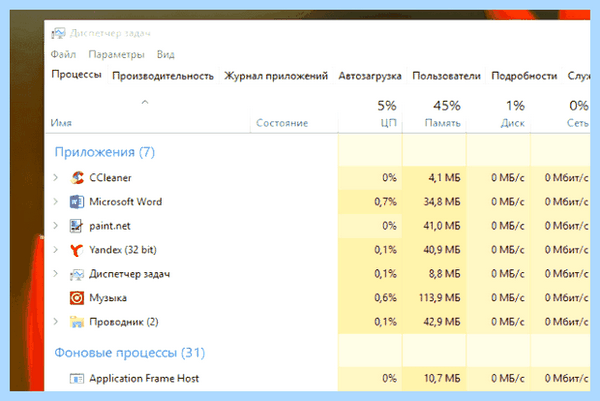Select the Microsoft Word icon
This screenshot has height=401, width=600.
pyautogui.click(x=77, y=202)
